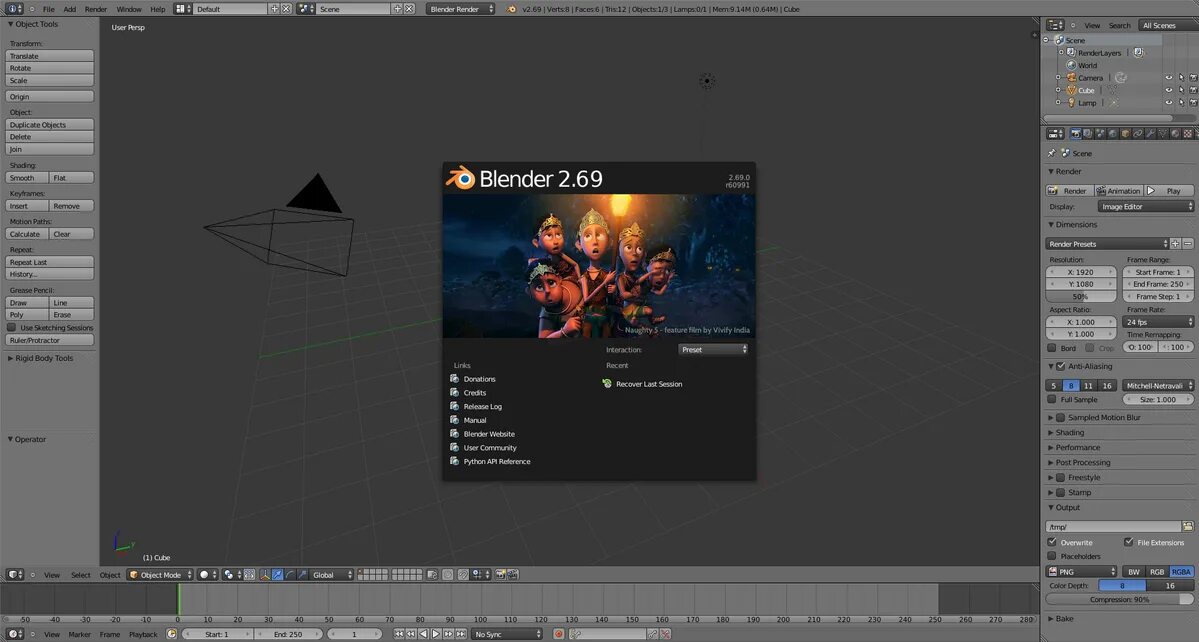Click the Smooth shading button
Viewport: 1199px width, 642px height.
click(27, 177)
